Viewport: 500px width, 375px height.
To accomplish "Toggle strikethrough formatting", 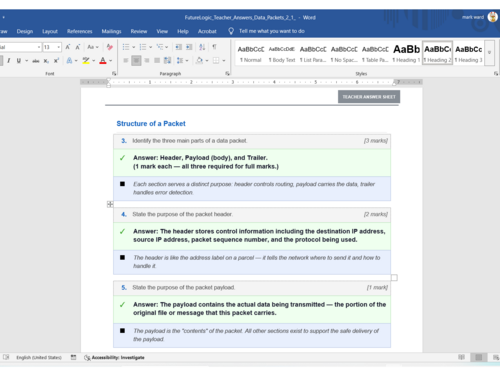I will (x=36, y=61).
